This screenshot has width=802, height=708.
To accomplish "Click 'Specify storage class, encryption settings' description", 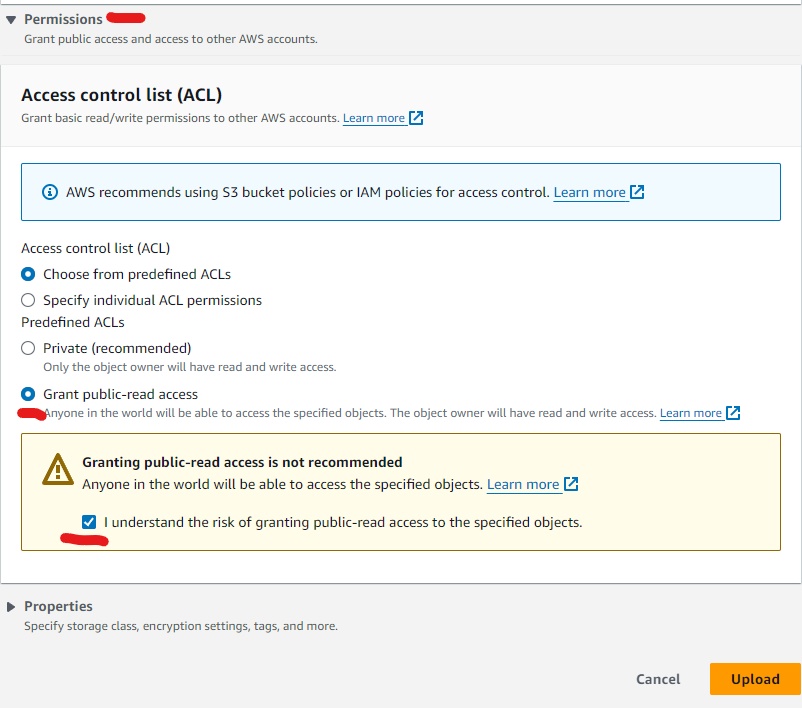I will (x=181, y=626).
